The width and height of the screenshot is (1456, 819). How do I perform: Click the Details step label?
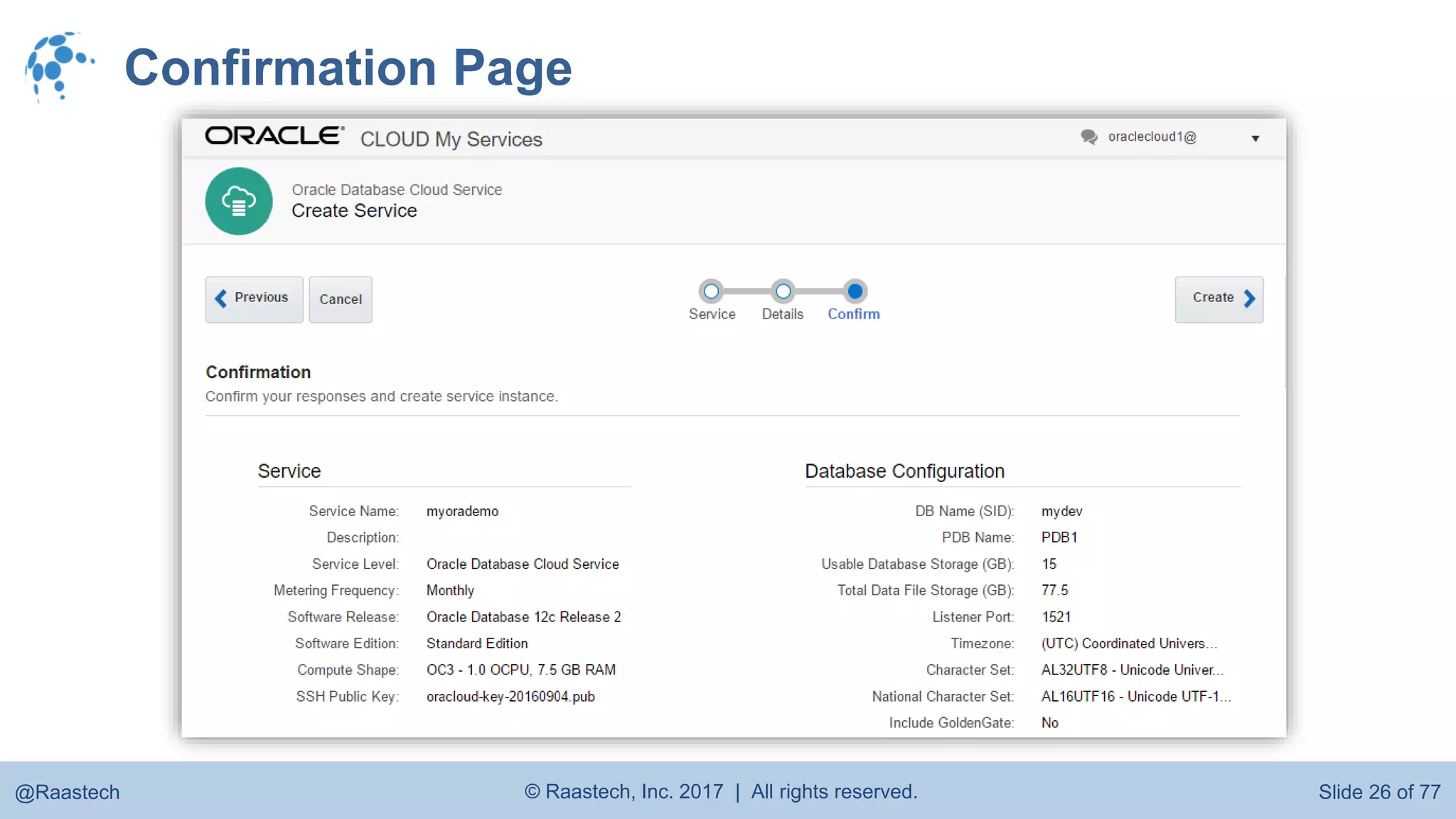pyautogui.click(x=782, y=314)
